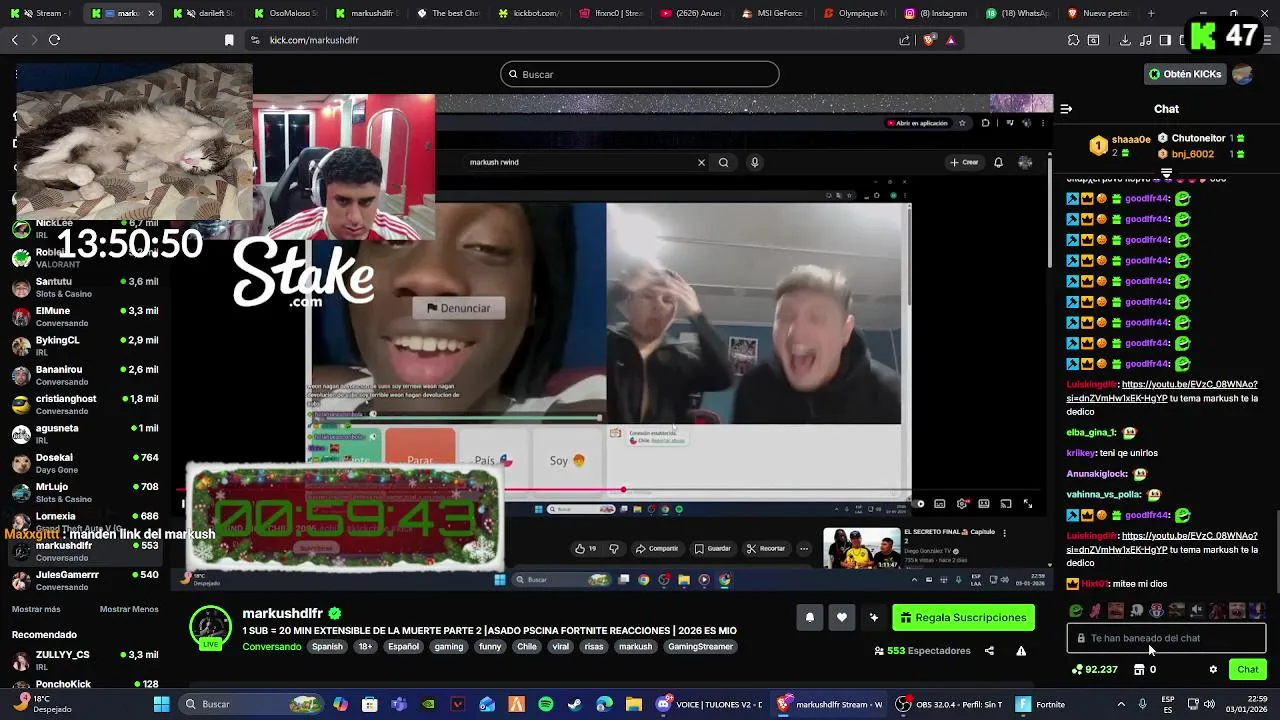Select the risas tag
Image resolution: width=1280 pixels, height=720 pixels.
point(593,647)
